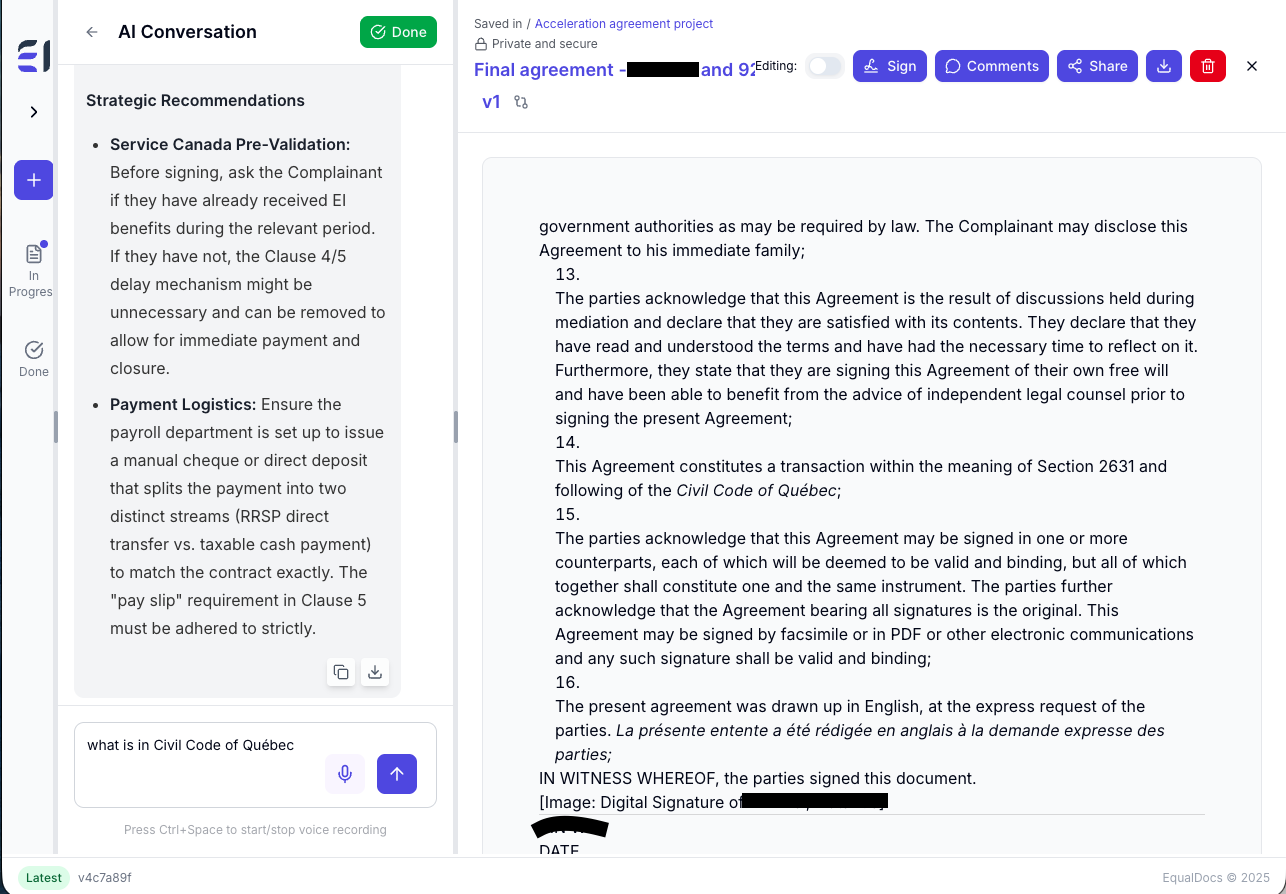Download the final agreement document
Image resolution: width=1286 pixels, height=894 pixels.
[1163, 66]
